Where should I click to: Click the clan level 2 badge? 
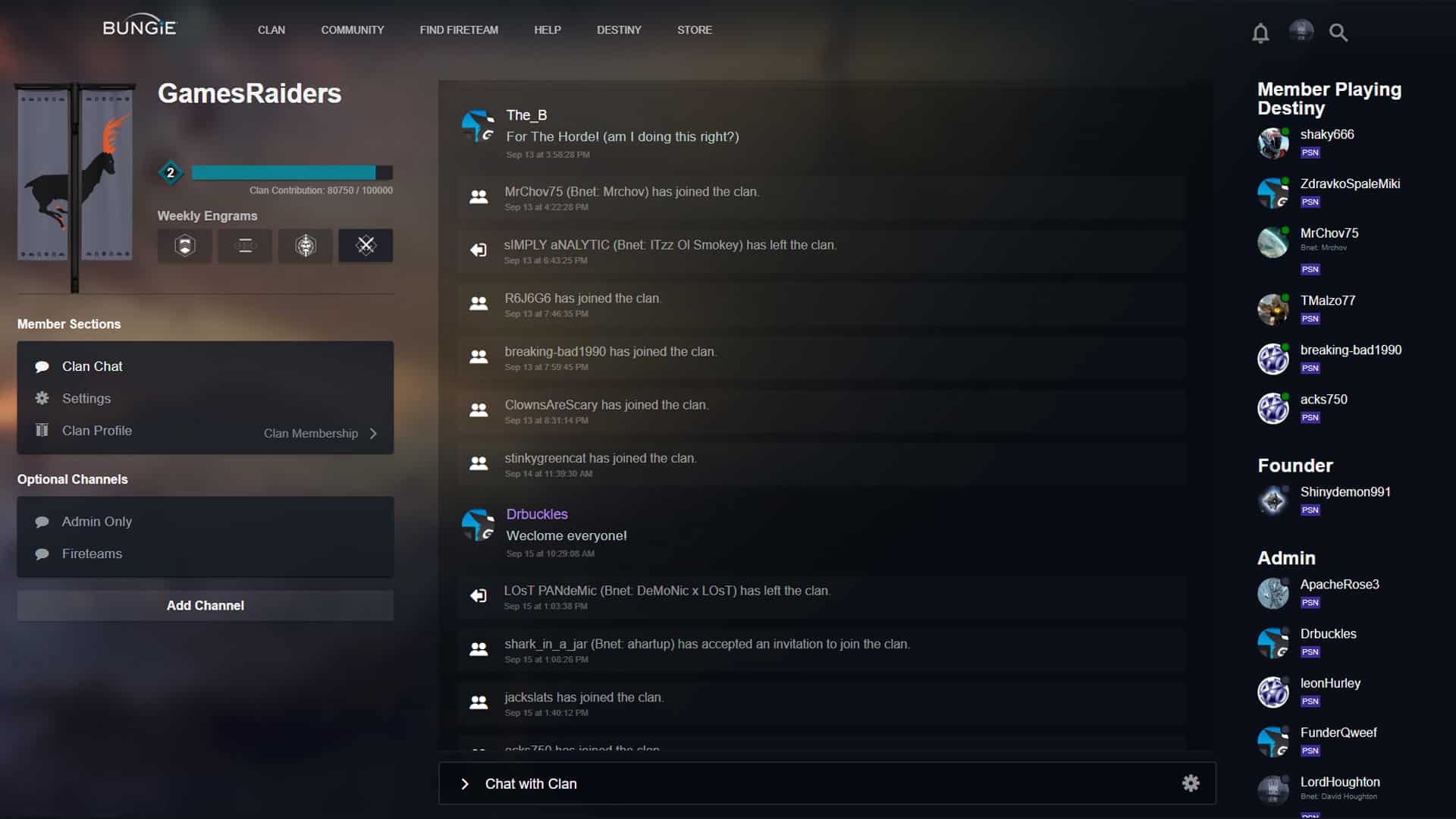[x=171, y=173]
